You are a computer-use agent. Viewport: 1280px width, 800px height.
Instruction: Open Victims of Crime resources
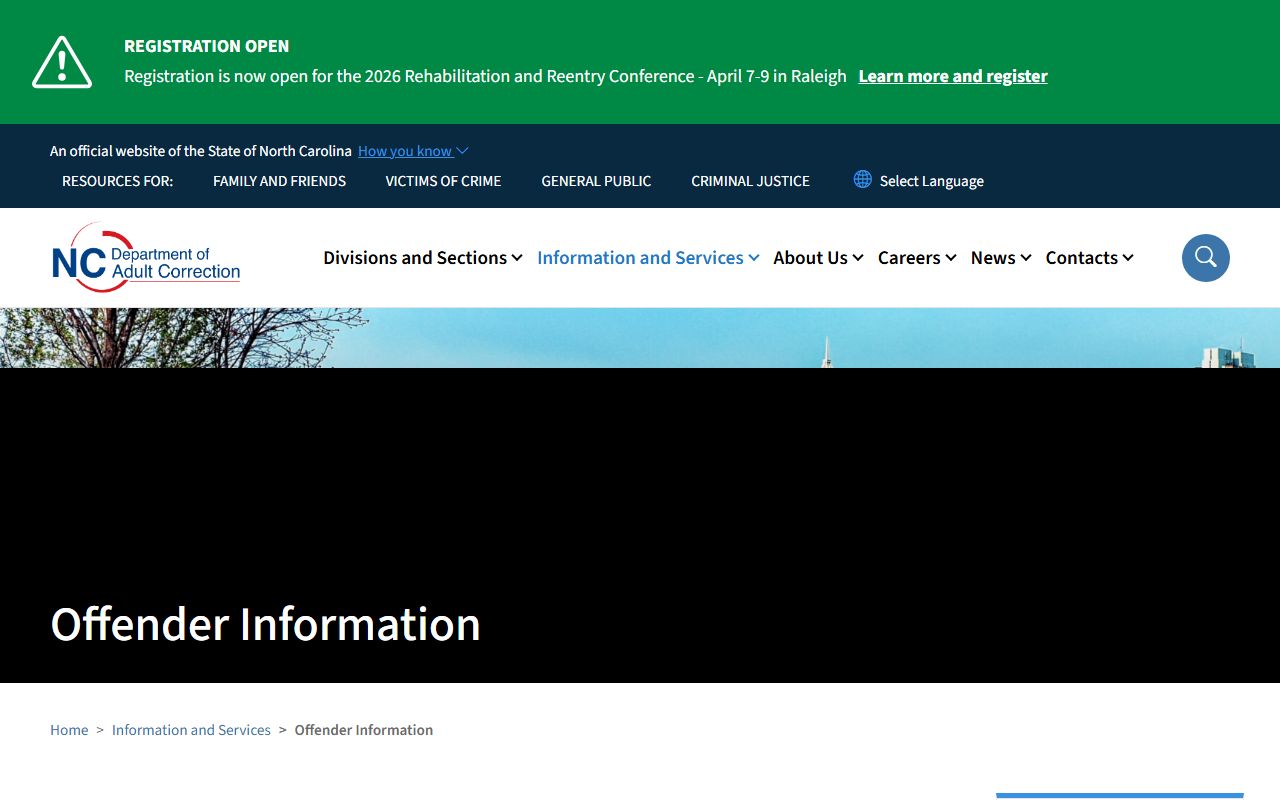click(x=443, y=181)
